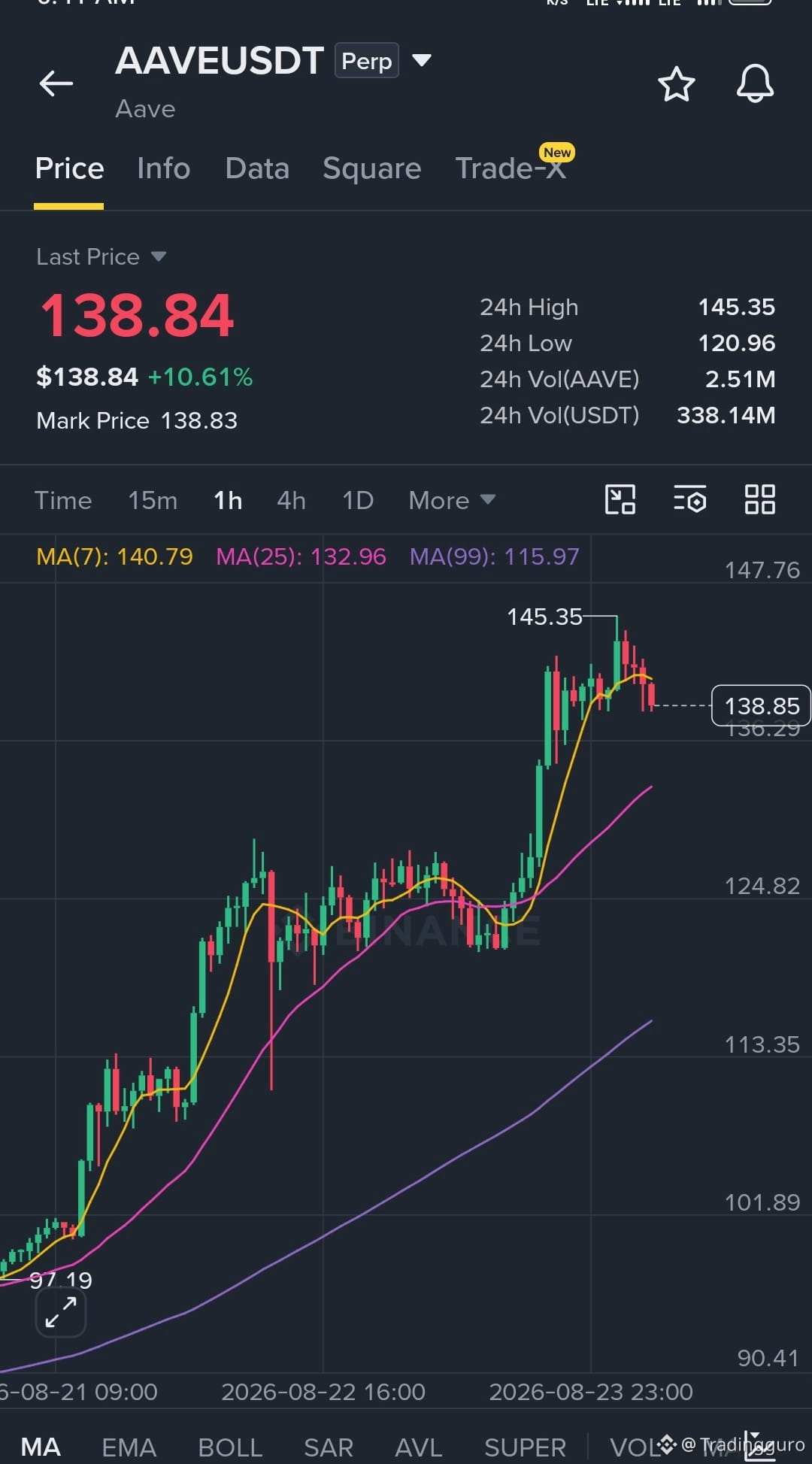
Task: Select the 15m chart interval
Action: (x=153, y=500)
